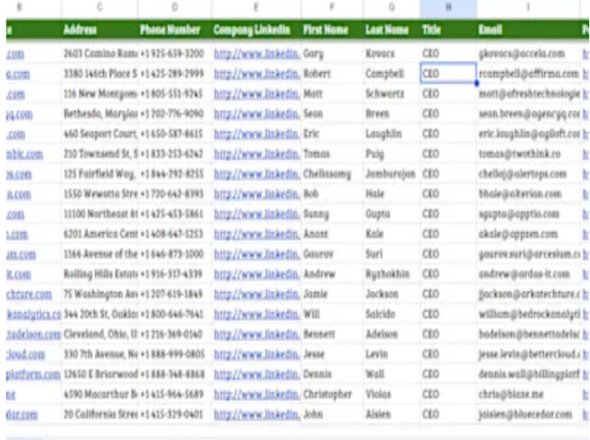Viewport: 590px width, 440px height.
Task: Open LinkedIn link in Gary Kovacs row
Action: [257, 54]
